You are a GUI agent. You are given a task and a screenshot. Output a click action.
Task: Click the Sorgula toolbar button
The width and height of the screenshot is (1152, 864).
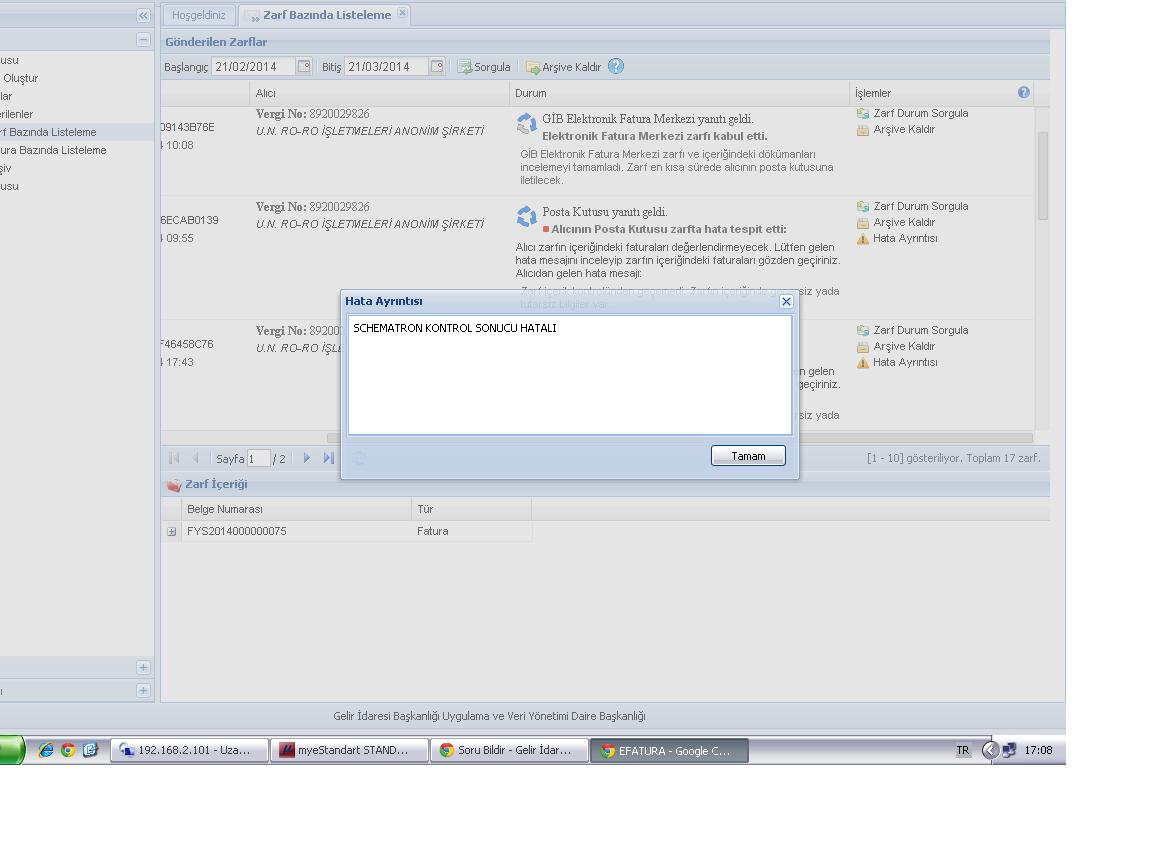(x=484, y=67)
